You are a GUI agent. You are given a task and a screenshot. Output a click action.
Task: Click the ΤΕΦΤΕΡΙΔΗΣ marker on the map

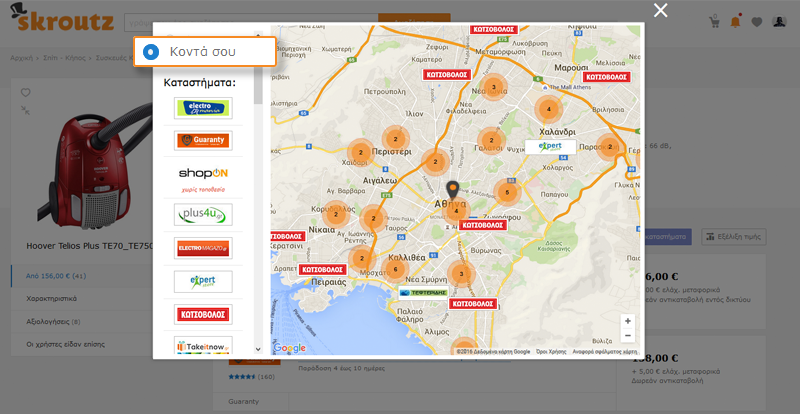(423, 293)
